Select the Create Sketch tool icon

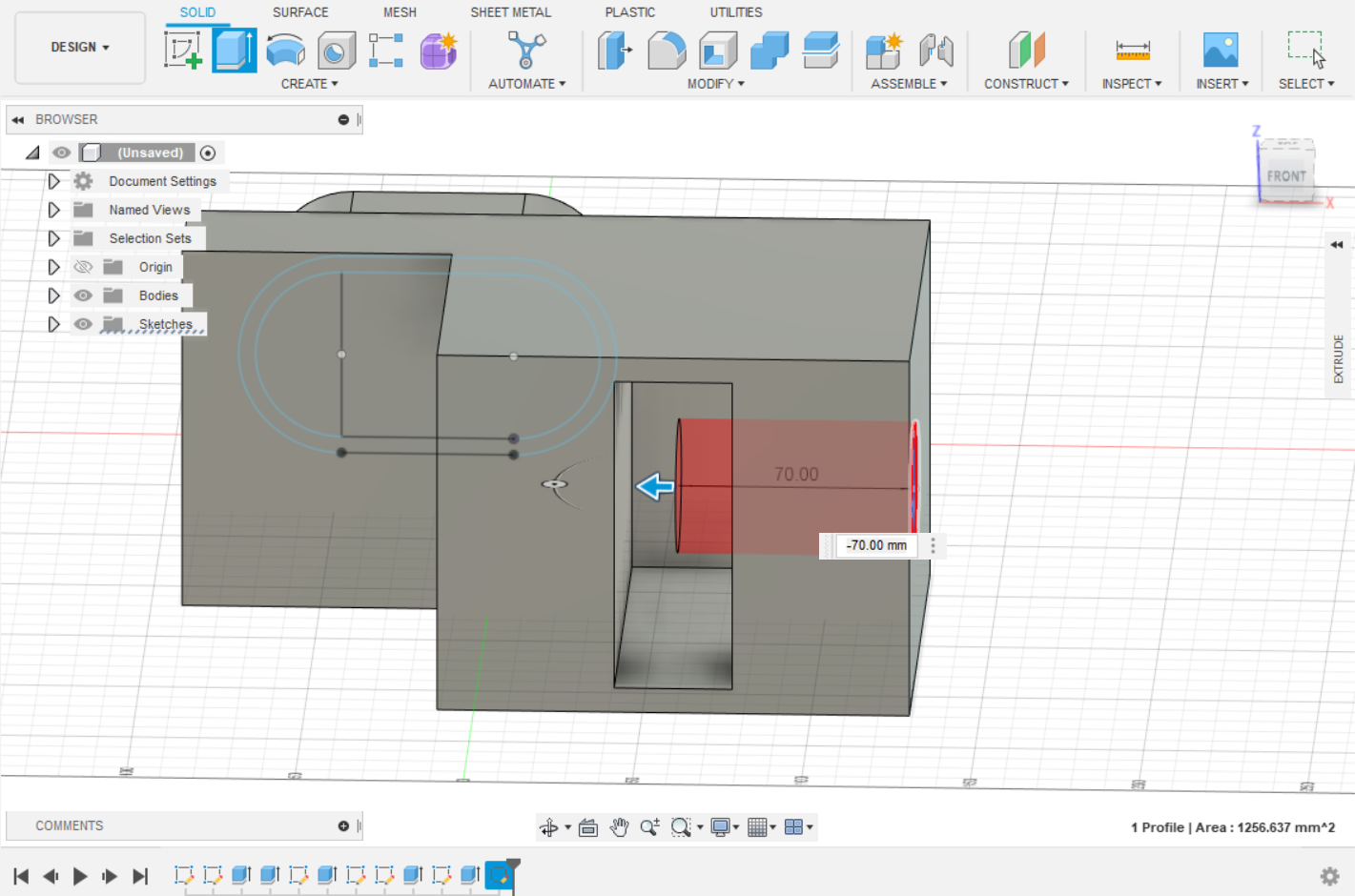point(182,50)
